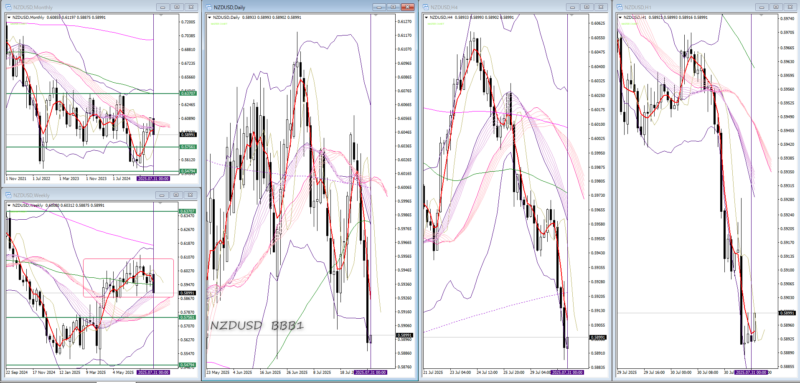Maximize the NZDUSD,H4 chart window
Viewport: 800px width, 383px height.
click(588, 7)
